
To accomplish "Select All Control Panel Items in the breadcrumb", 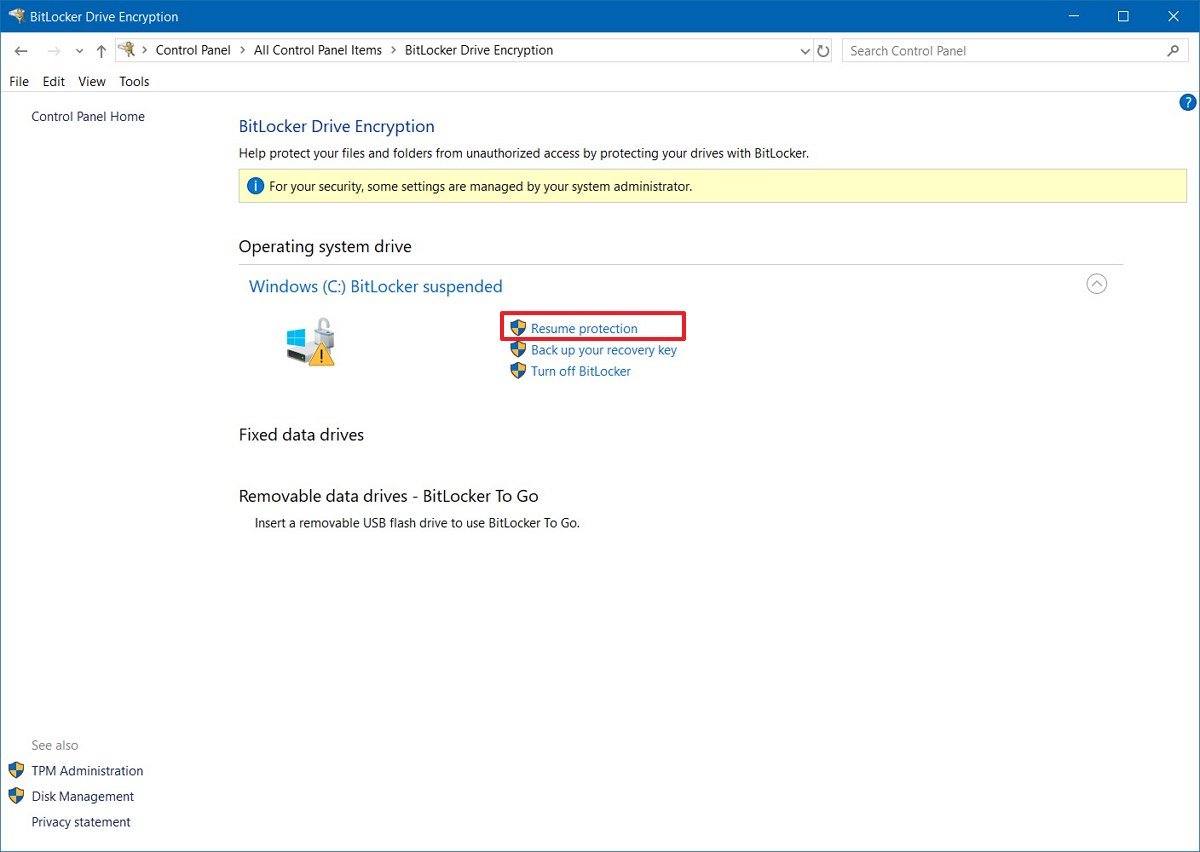I will (x=318, y=49).
